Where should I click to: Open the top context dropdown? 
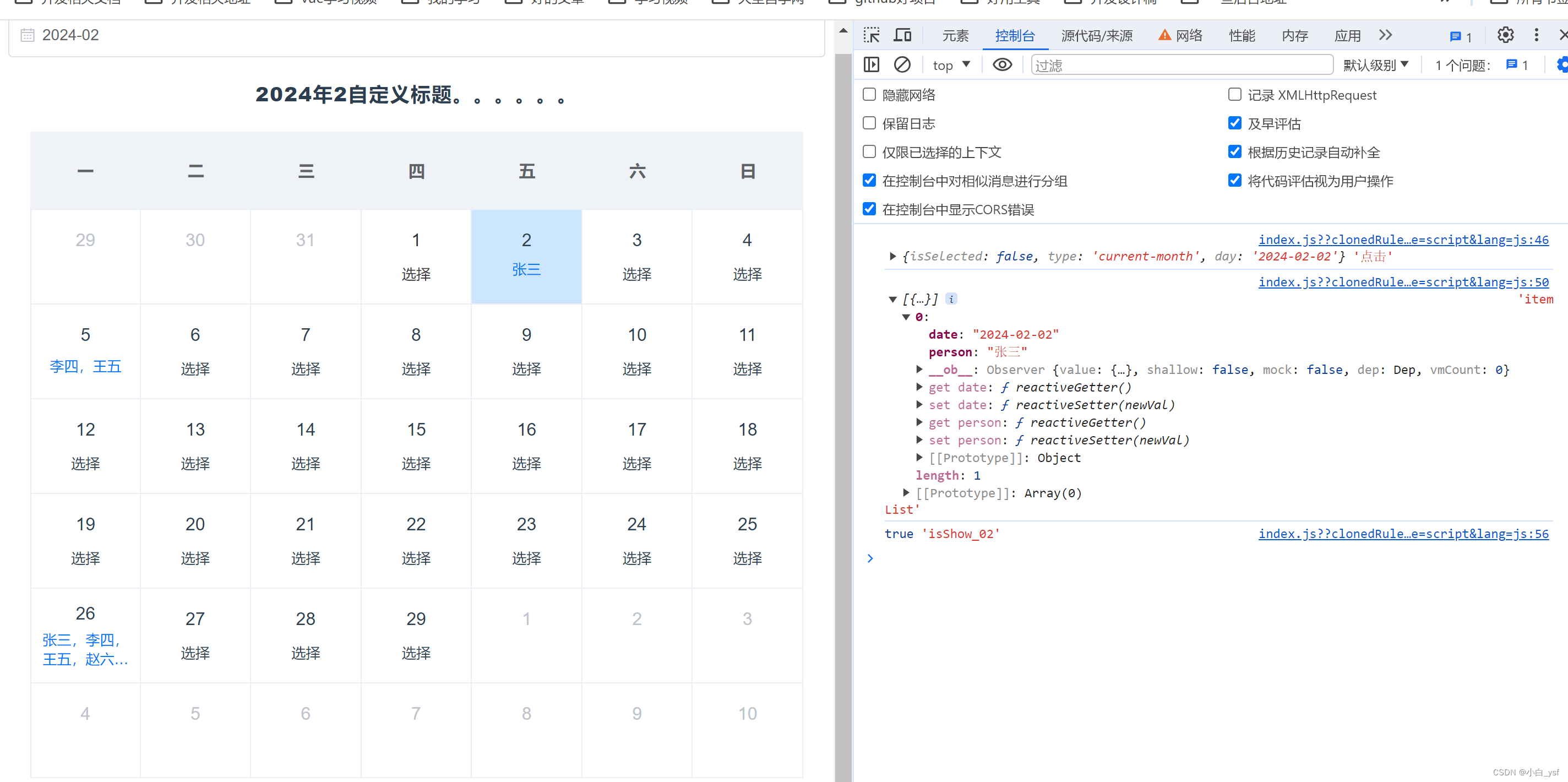(x=951, y=65)
